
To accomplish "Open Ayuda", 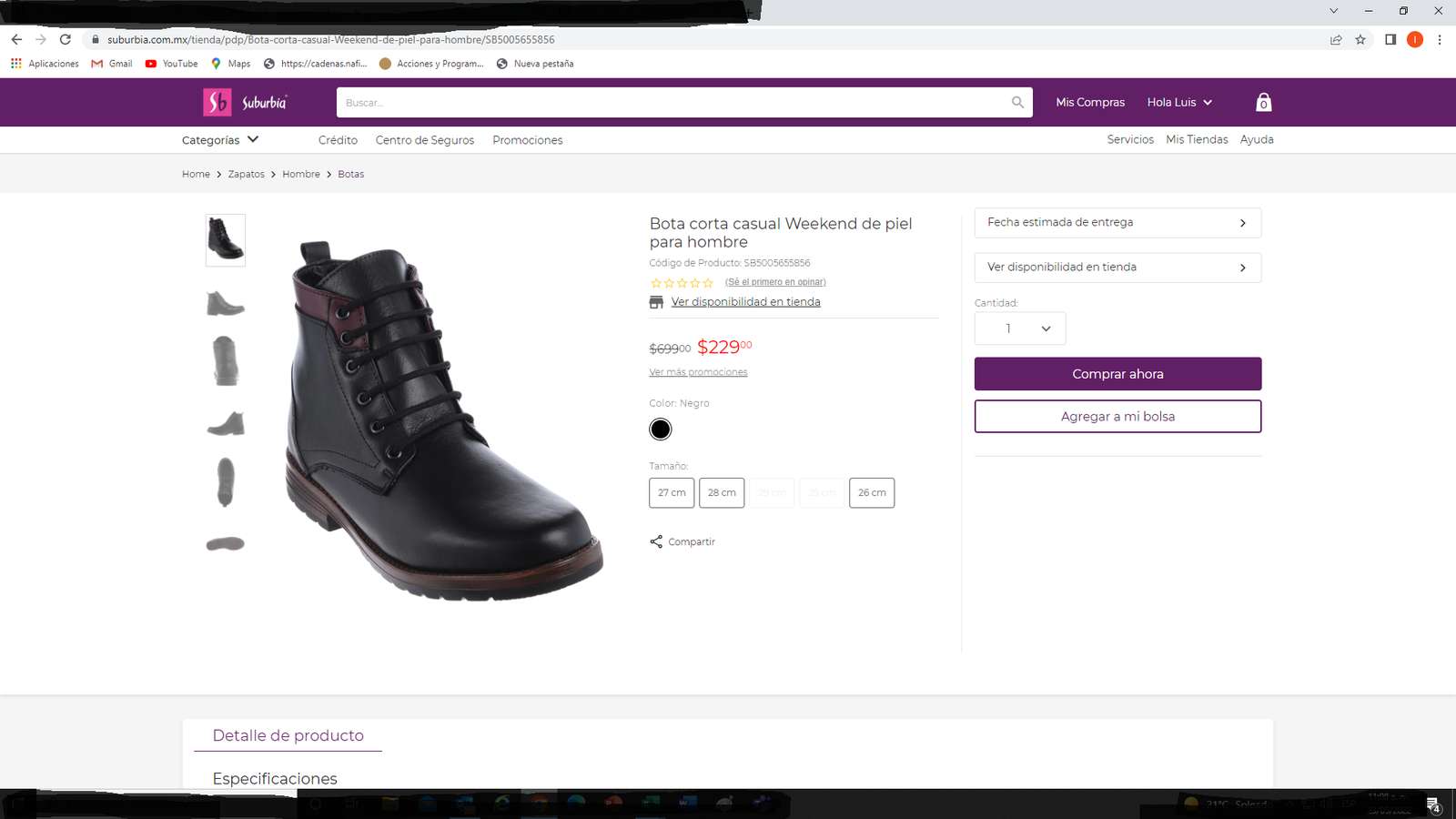I will [x=1257, y=139].
